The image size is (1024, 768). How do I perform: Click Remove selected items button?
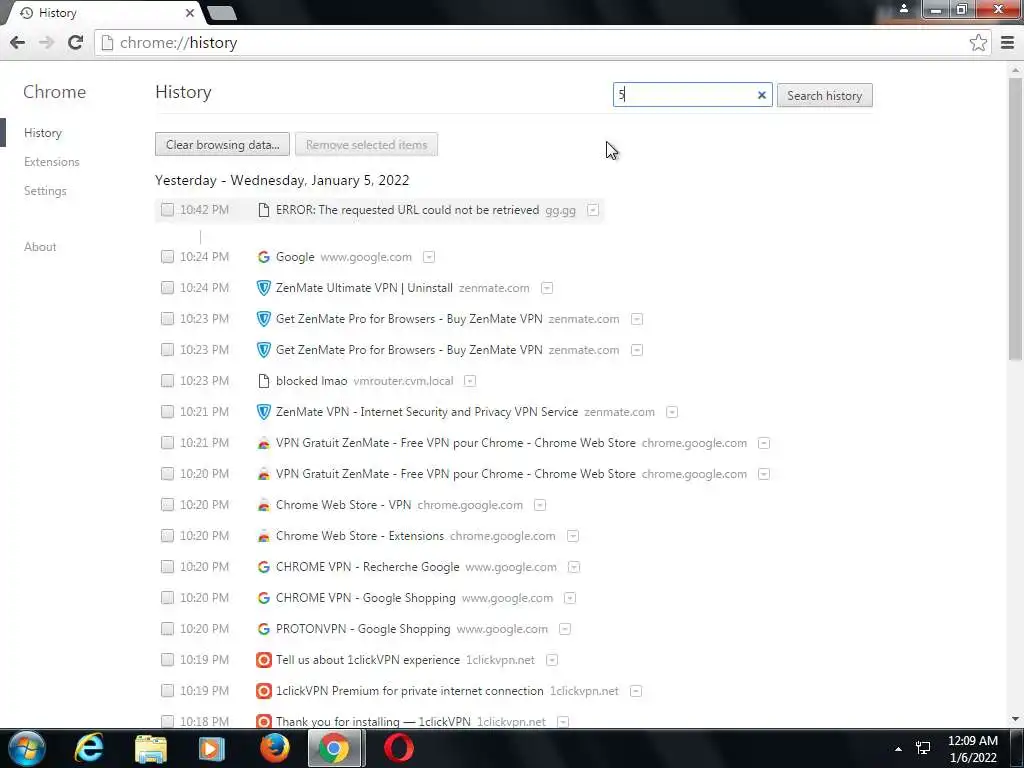pyautogui.click(x=366, y=144)
